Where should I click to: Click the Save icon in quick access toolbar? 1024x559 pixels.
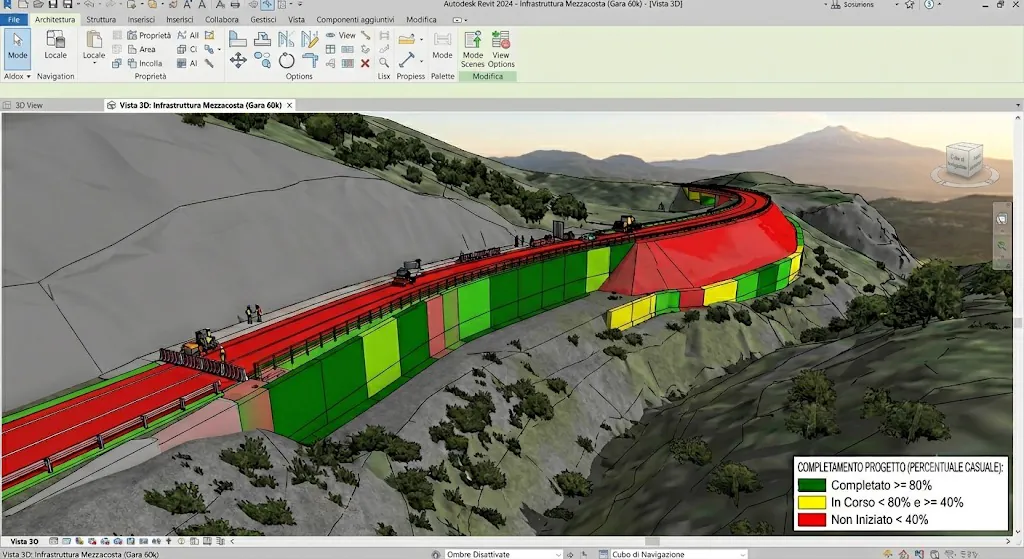[x=53, y=5]
